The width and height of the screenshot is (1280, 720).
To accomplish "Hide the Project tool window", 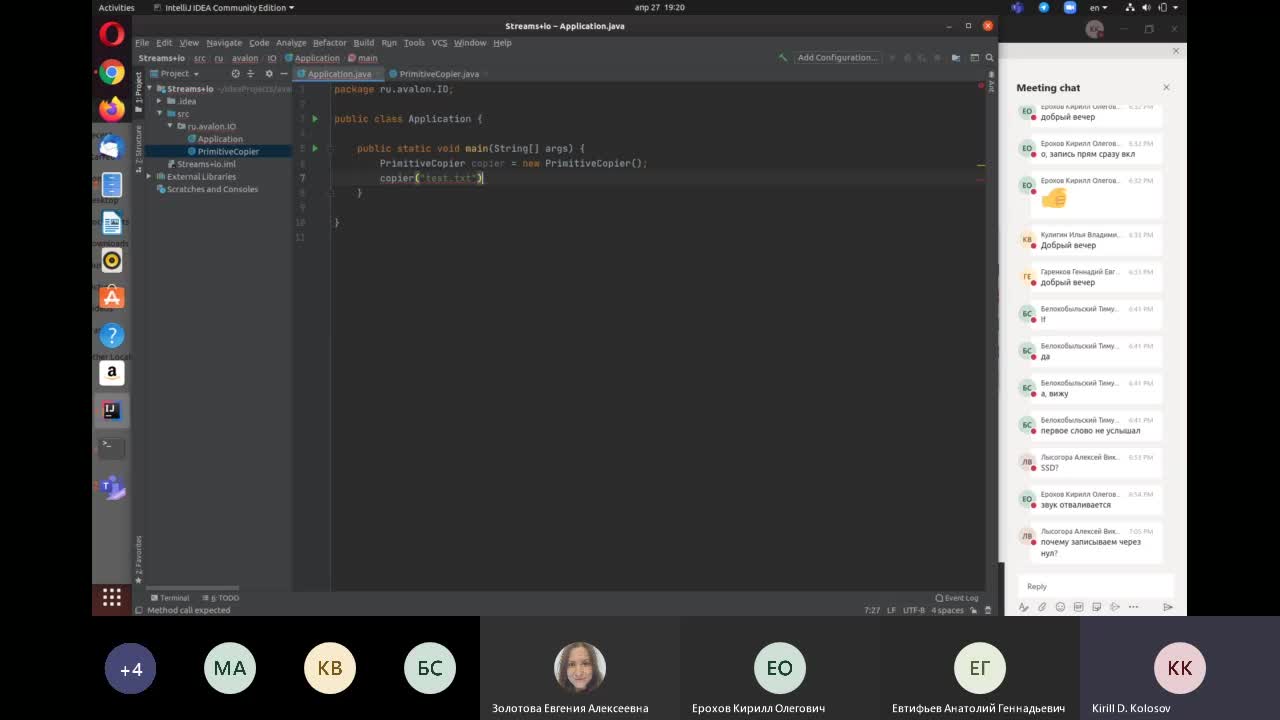I will (284, 74).
